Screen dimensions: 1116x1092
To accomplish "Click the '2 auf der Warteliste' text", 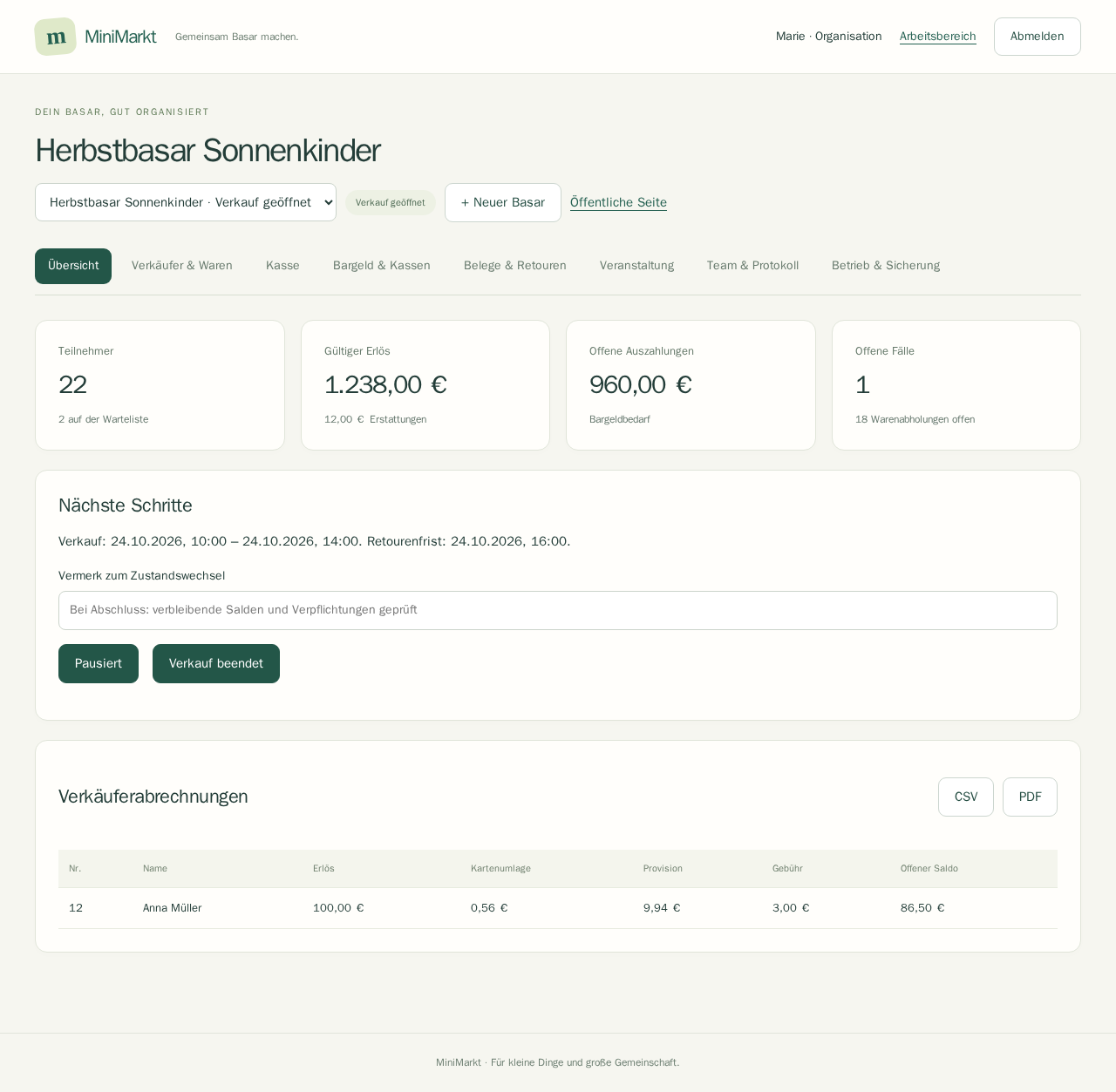I will [x=104, y=419].
